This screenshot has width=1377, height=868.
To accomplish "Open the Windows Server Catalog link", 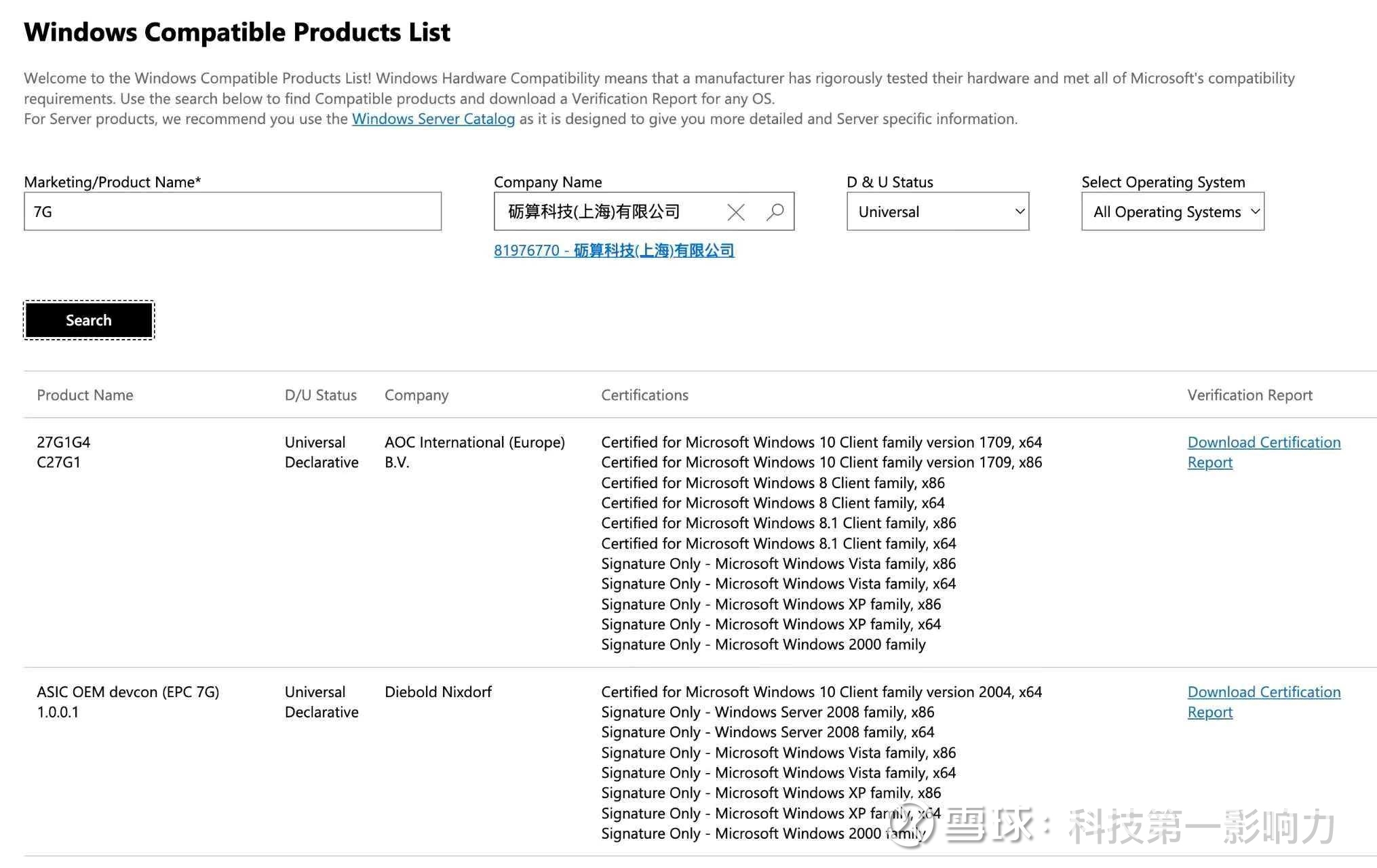I will pyautogui.click(x=433, y=119).
